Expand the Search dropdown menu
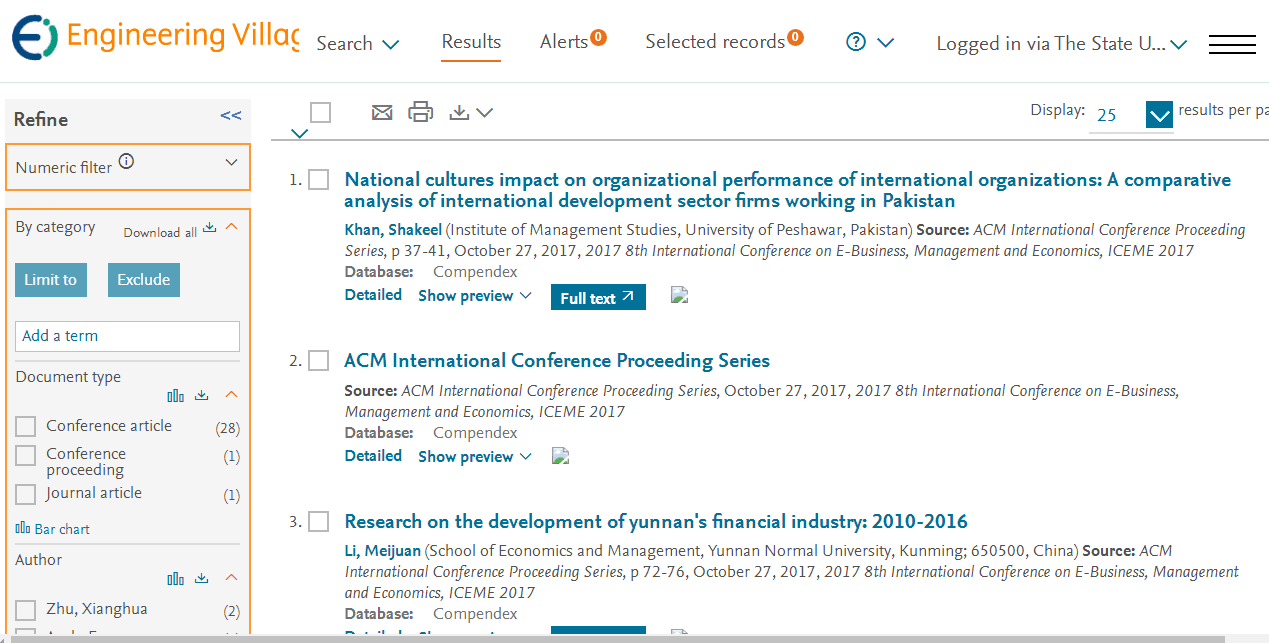The image size is (1269, 643). click(x=358, y=43)
